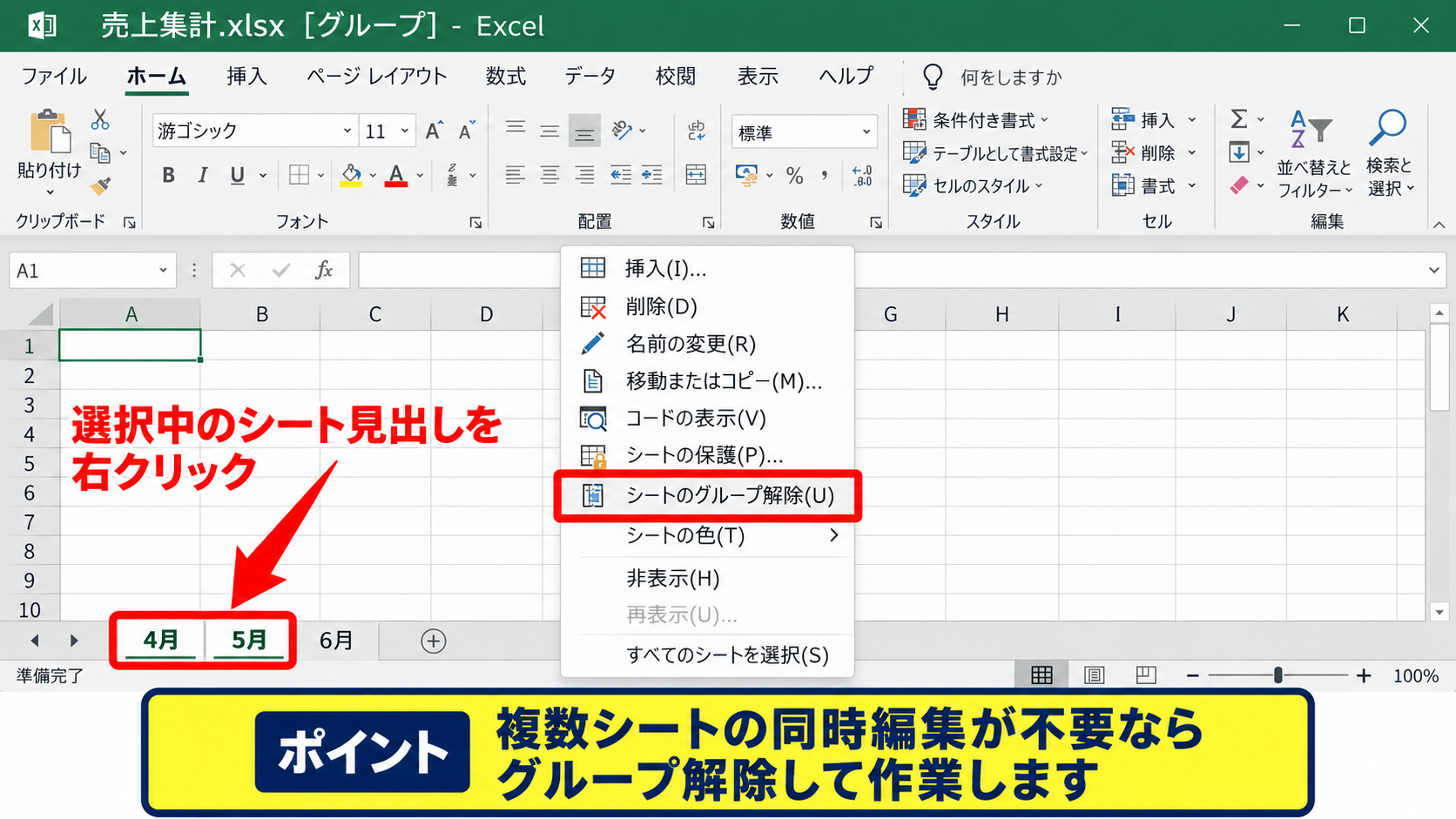Screen dimensions: 1456x819
Task: Click wrap text icon
Action: click(696, 131)
